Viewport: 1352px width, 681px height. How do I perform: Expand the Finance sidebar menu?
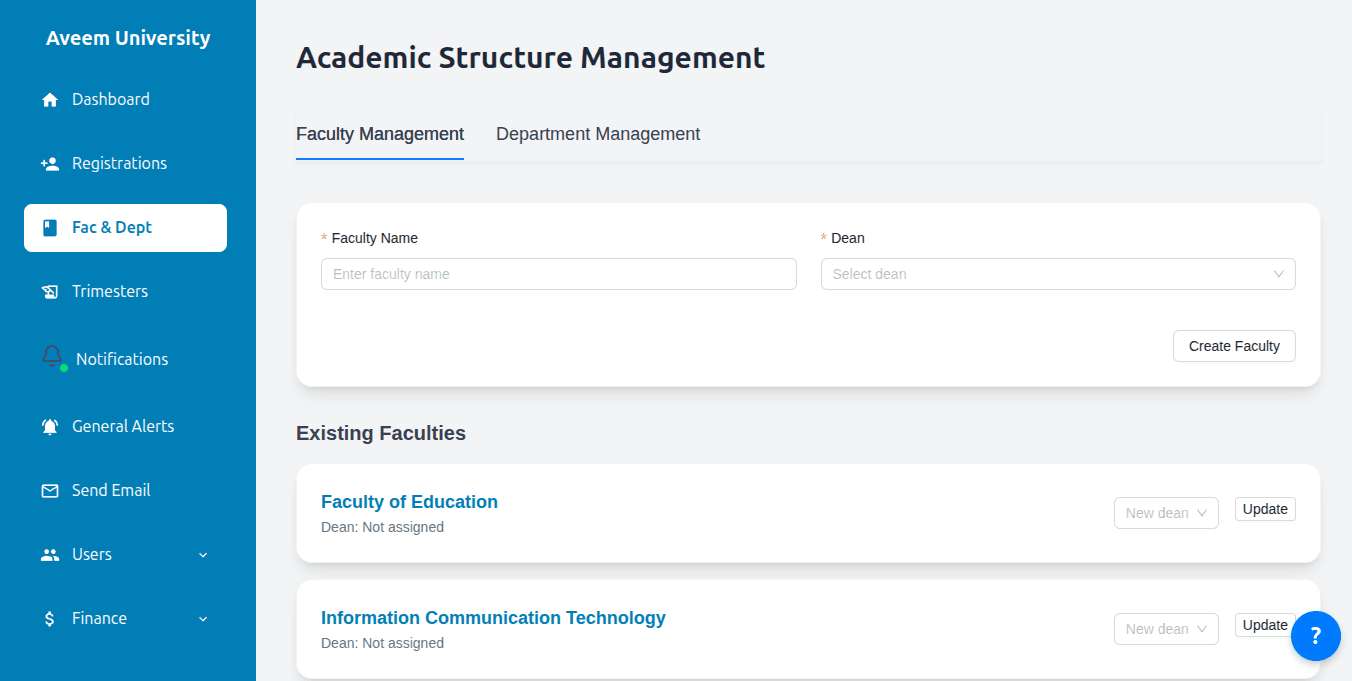(203, 618)
